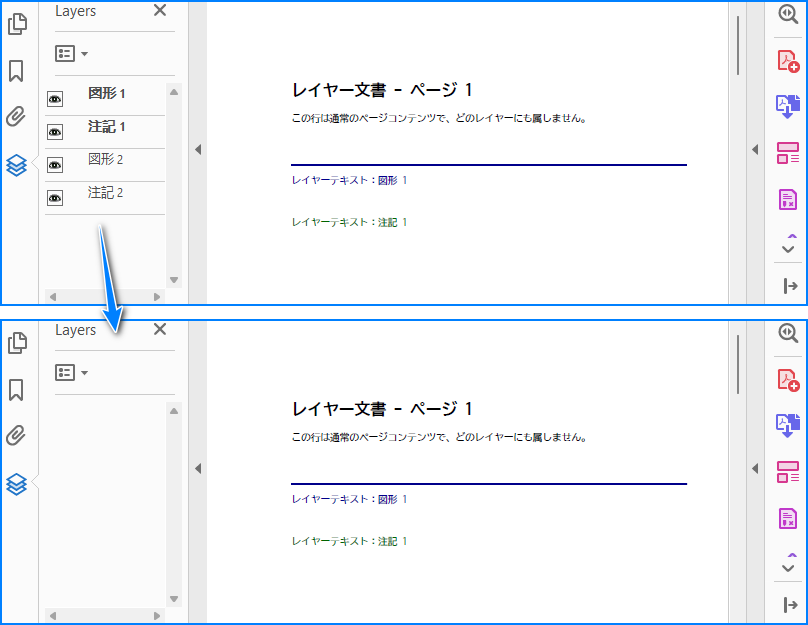Toggle visibility eye of layer 注記 2
Viewport: 808px width, 625px height.
(x=55, y=198)
